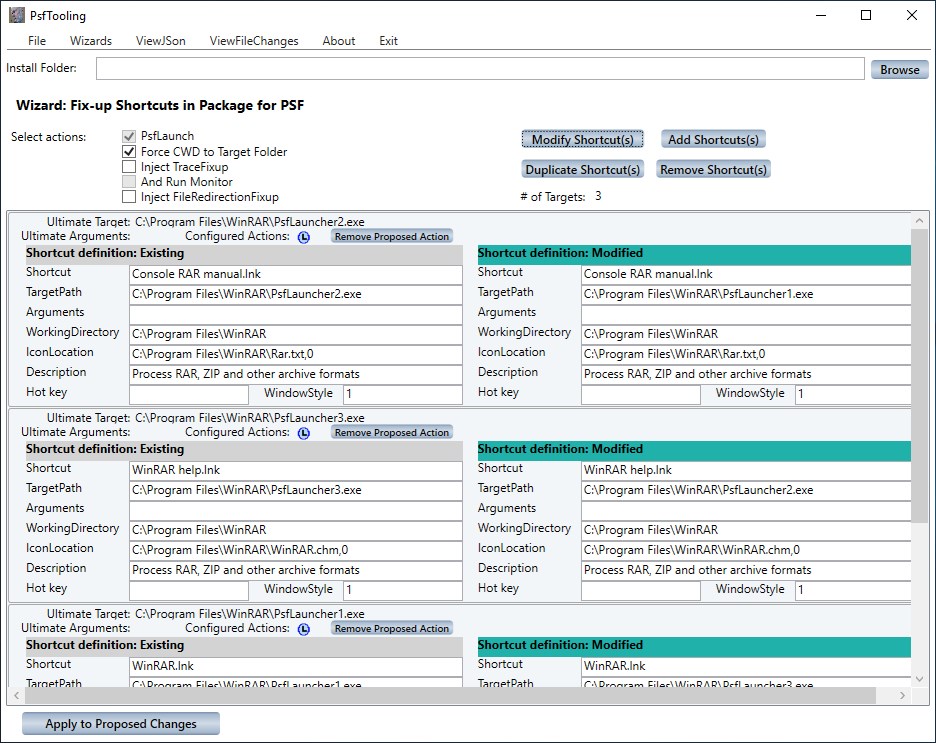Screen dimensions: 936x743
Task: Minimize the PsfTooling window
Action: coord(821,16)
